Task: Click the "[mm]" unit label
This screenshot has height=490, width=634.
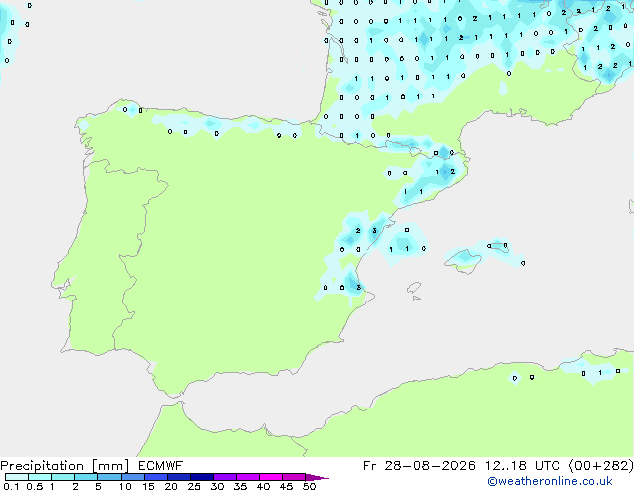Action: (x=110, y=466)
